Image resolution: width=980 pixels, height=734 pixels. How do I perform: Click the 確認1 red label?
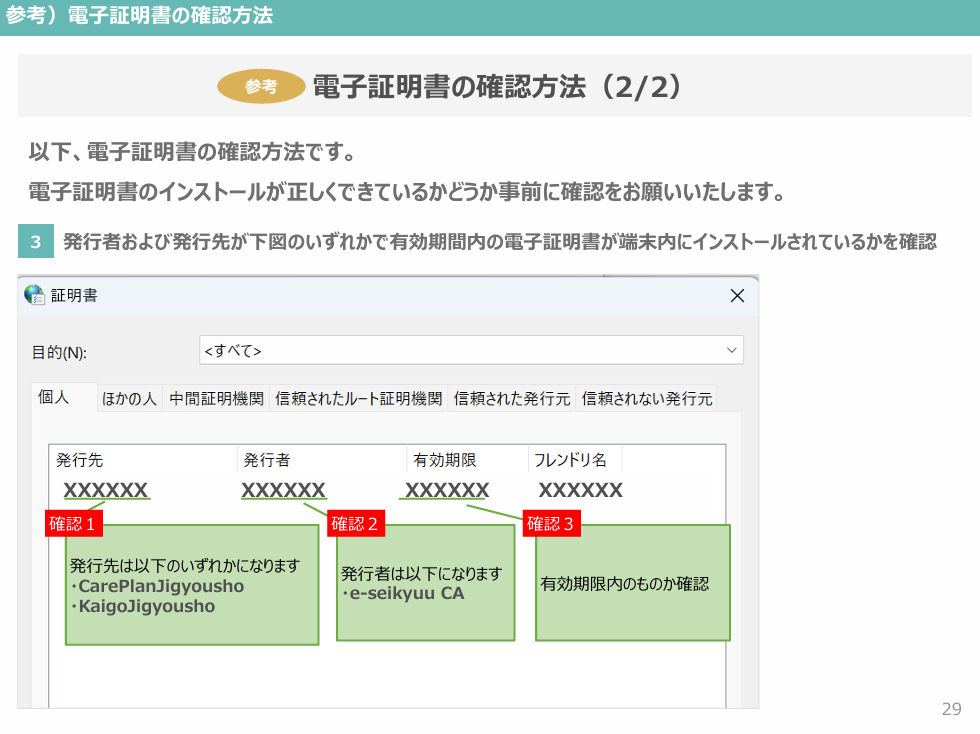point(73,523)
